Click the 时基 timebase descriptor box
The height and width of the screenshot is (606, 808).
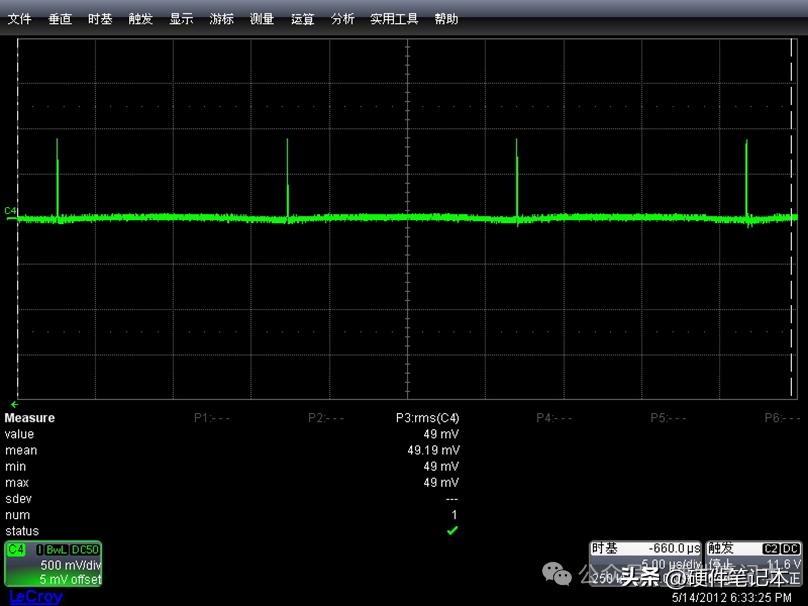point(646,563)
